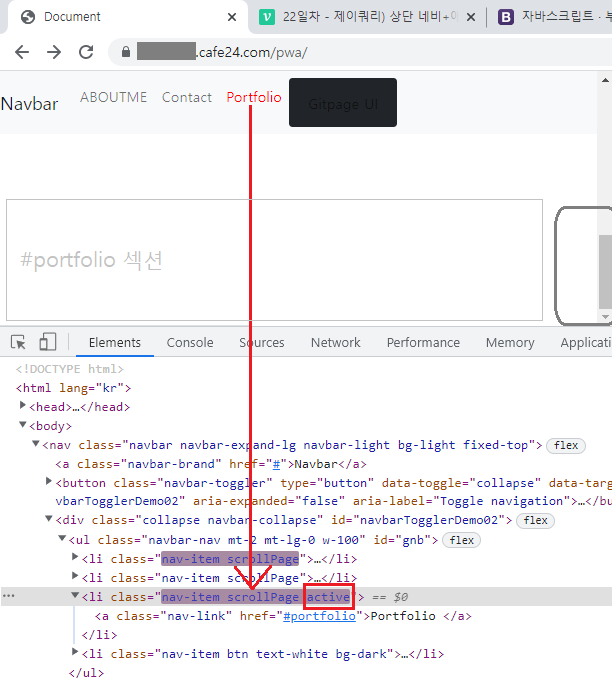Collapse the body element node
This screenshot has height=685, width=612.
(x=22, y=424)
